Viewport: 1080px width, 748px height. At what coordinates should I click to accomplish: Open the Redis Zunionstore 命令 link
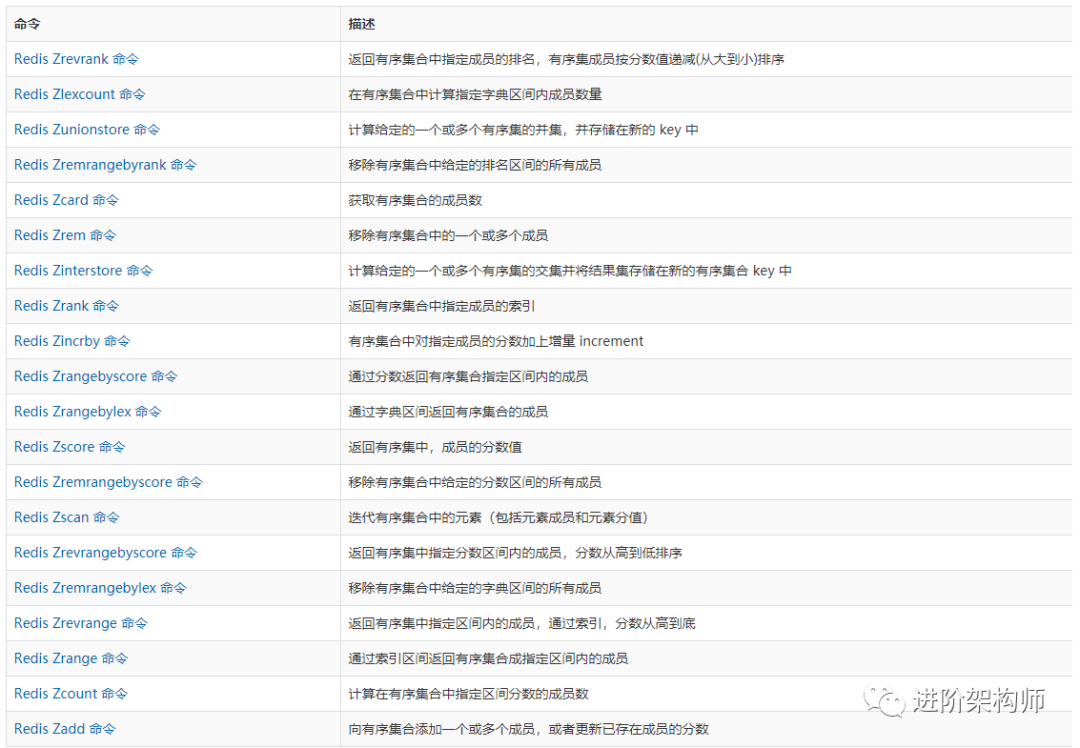pyautogui.click(x=87, y=129)
